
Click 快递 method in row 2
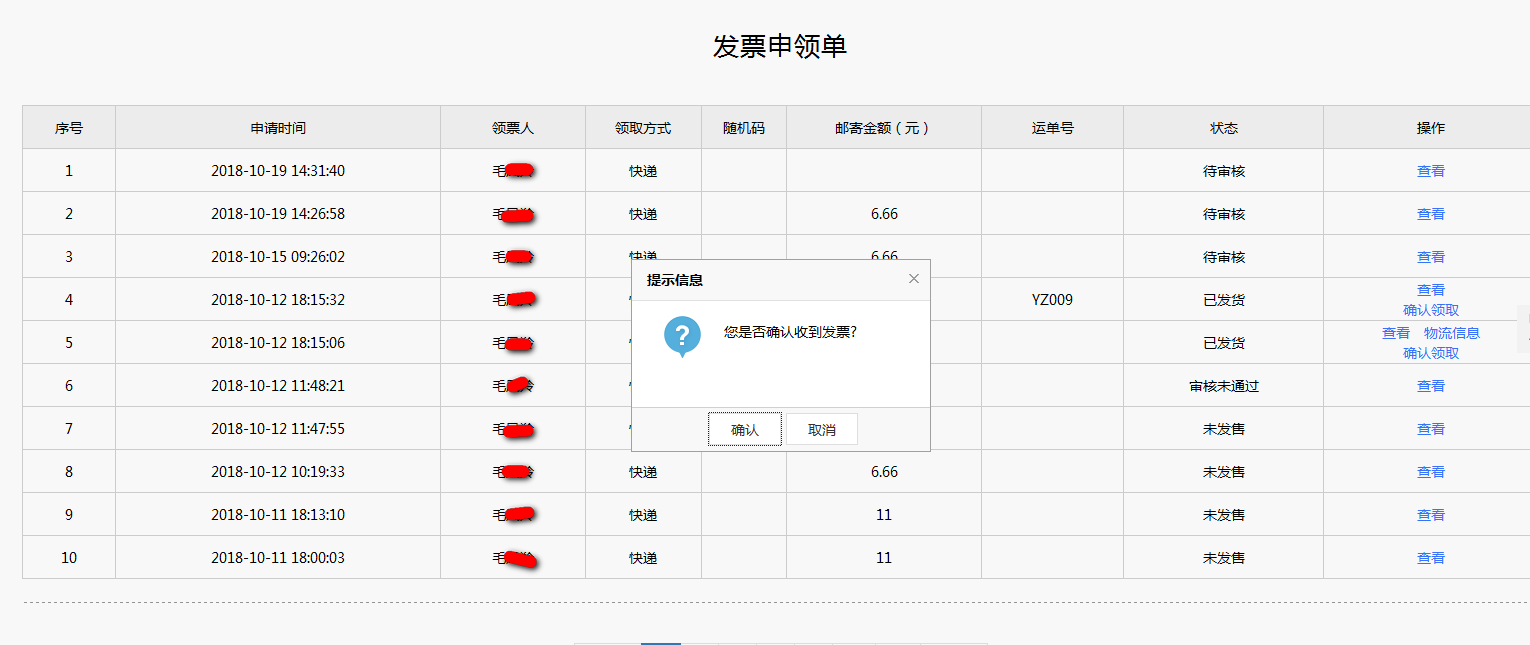643,214
